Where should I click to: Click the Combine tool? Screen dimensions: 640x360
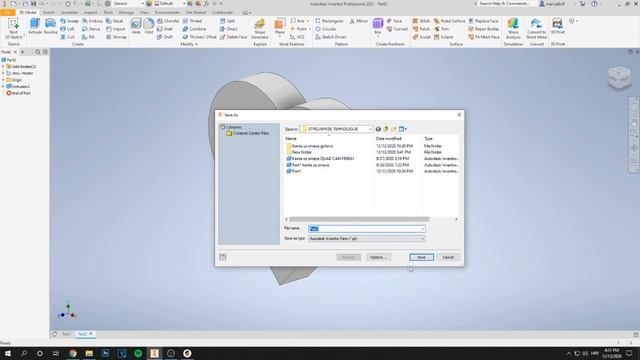pos(194,29)
